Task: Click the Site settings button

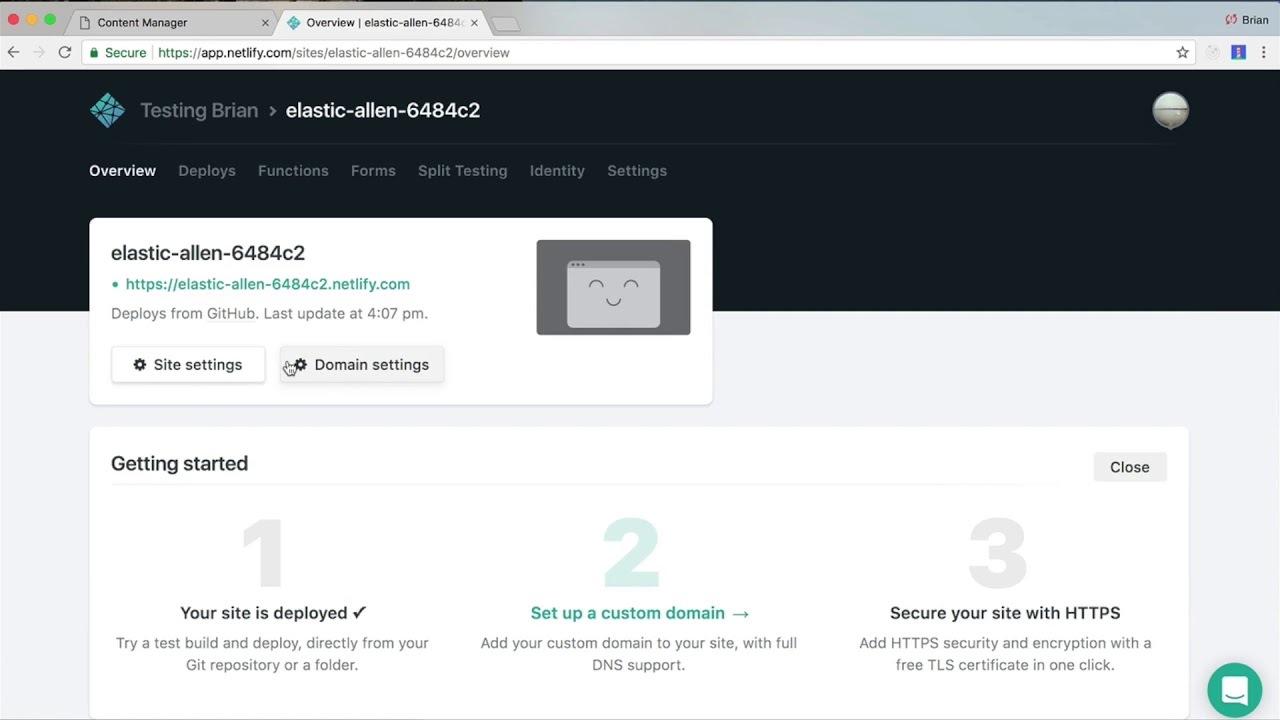Action: point(188,365)
